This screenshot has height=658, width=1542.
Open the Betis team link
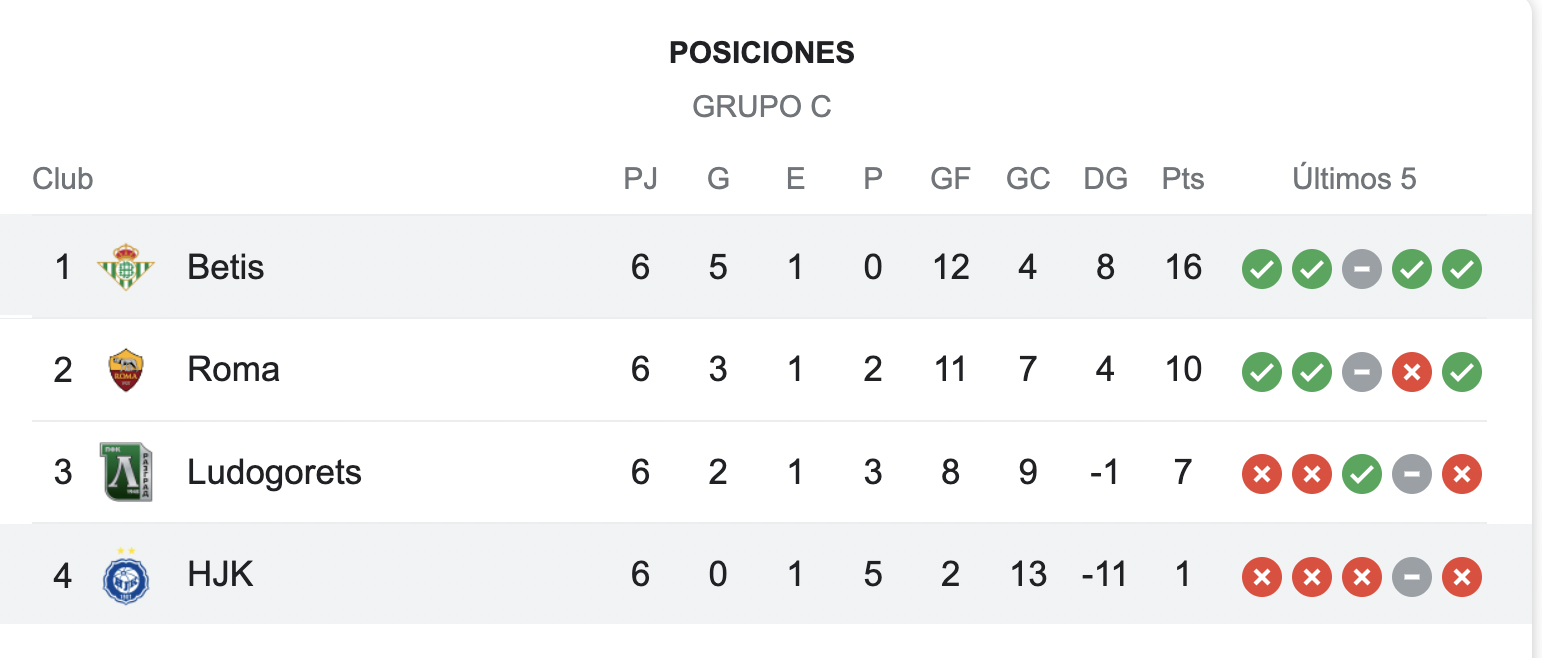(226, 267)
